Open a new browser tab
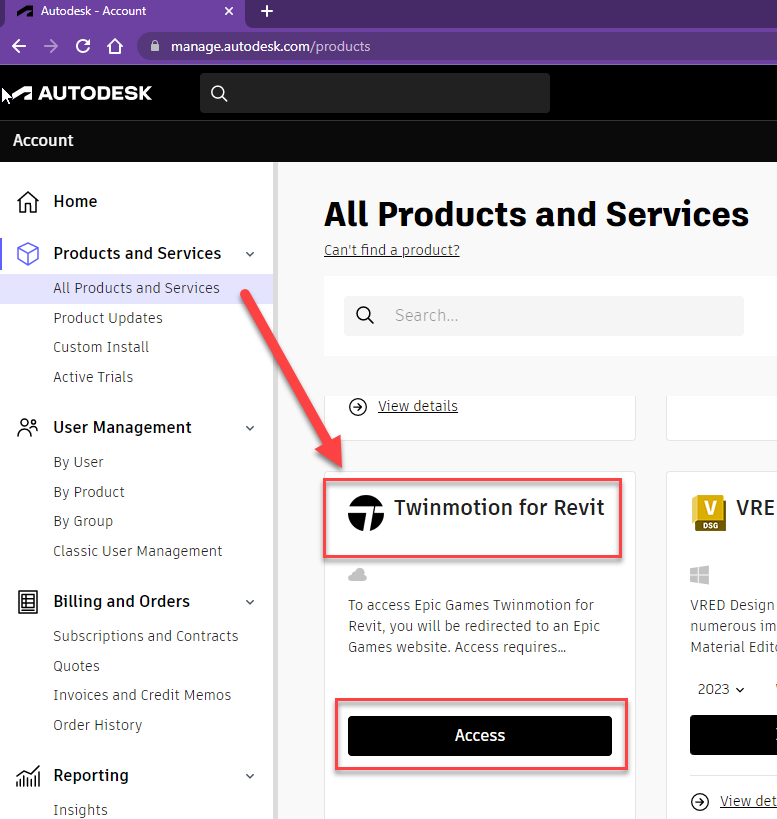Viewport: 777px width, 819px height. (x=267, y=11)
